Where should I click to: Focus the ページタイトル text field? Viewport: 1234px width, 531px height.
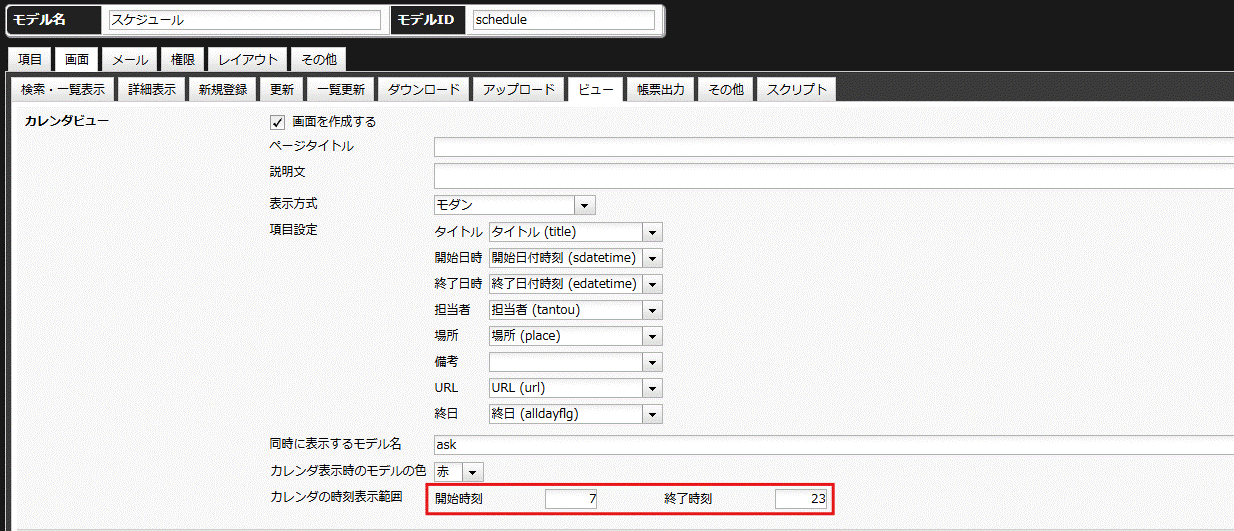point(834,148)
